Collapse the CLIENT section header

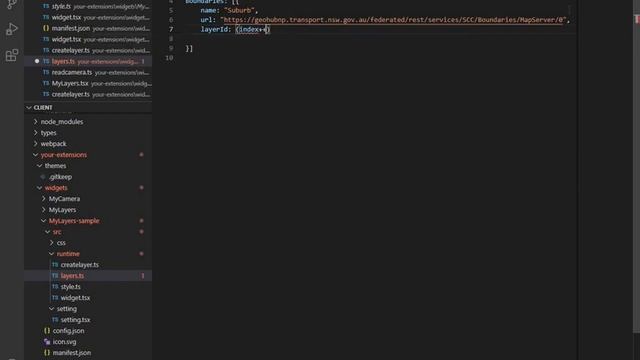[88, 108]
